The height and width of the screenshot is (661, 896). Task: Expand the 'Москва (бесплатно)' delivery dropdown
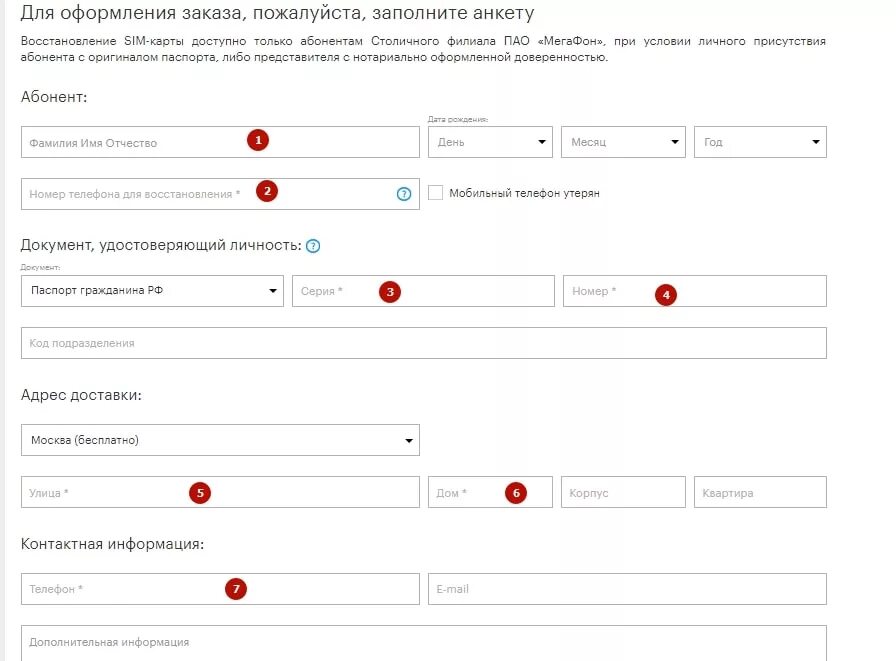coord(220,440)
